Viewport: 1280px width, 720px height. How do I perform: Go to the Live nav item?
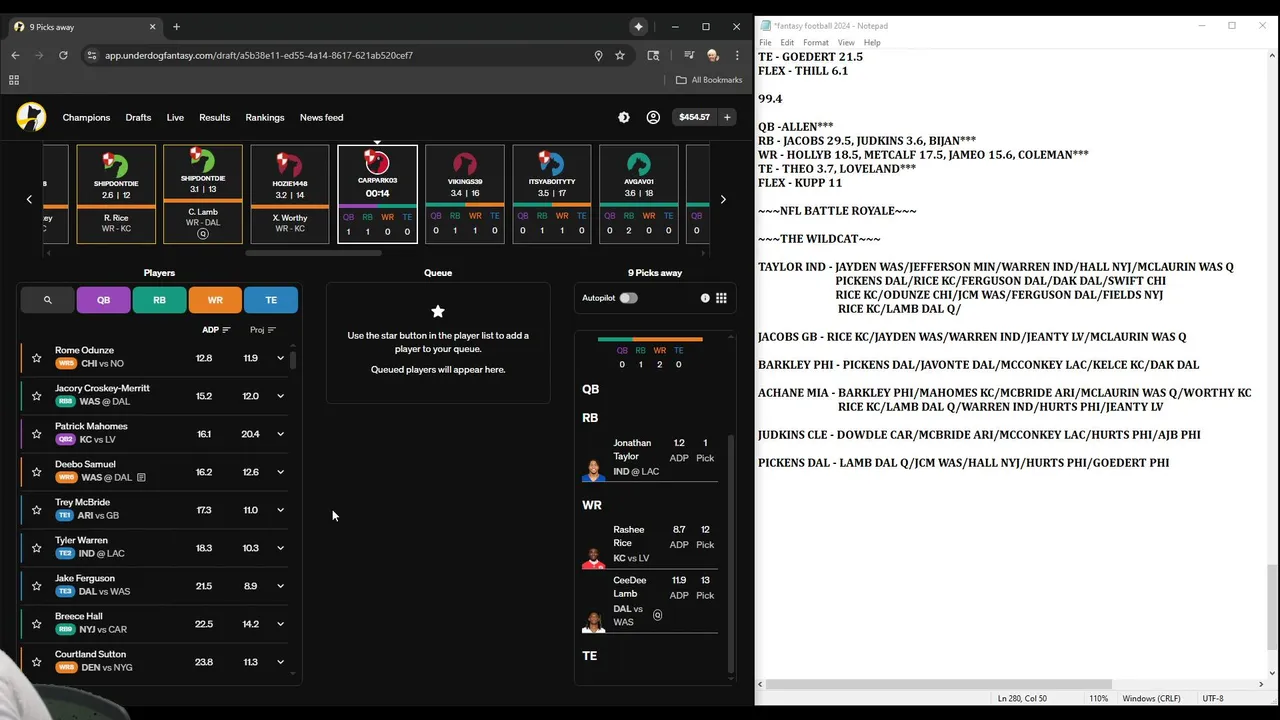tap(175, 117)
